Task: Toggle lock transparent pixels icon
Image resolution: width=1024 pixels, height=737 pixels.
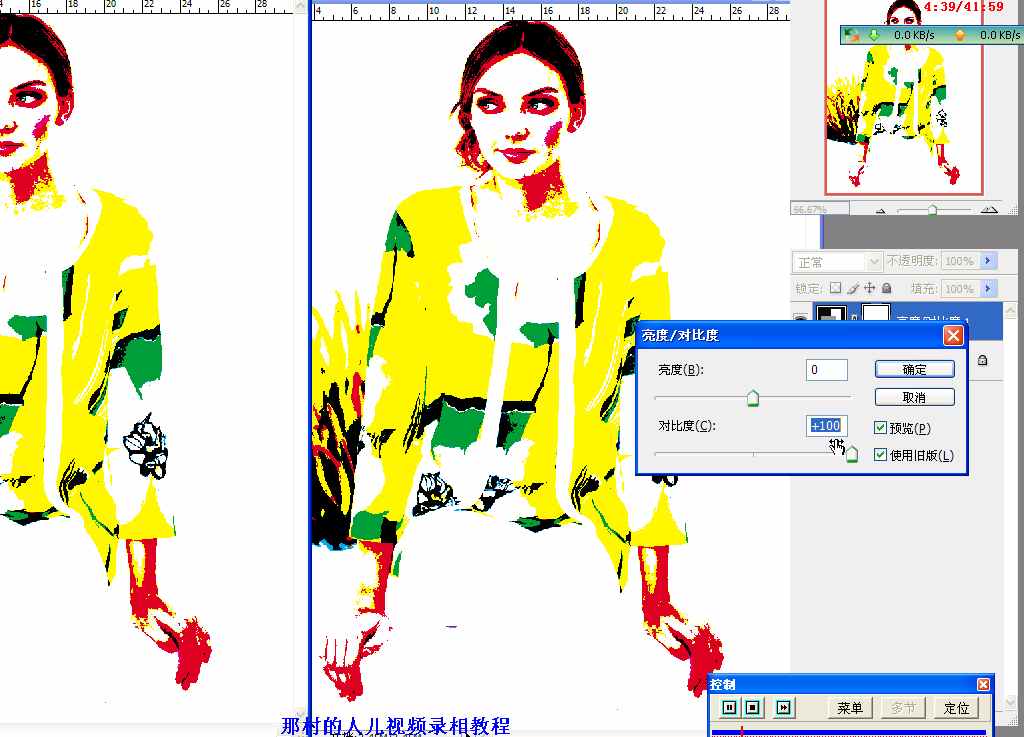Action: tap(835, 288)
